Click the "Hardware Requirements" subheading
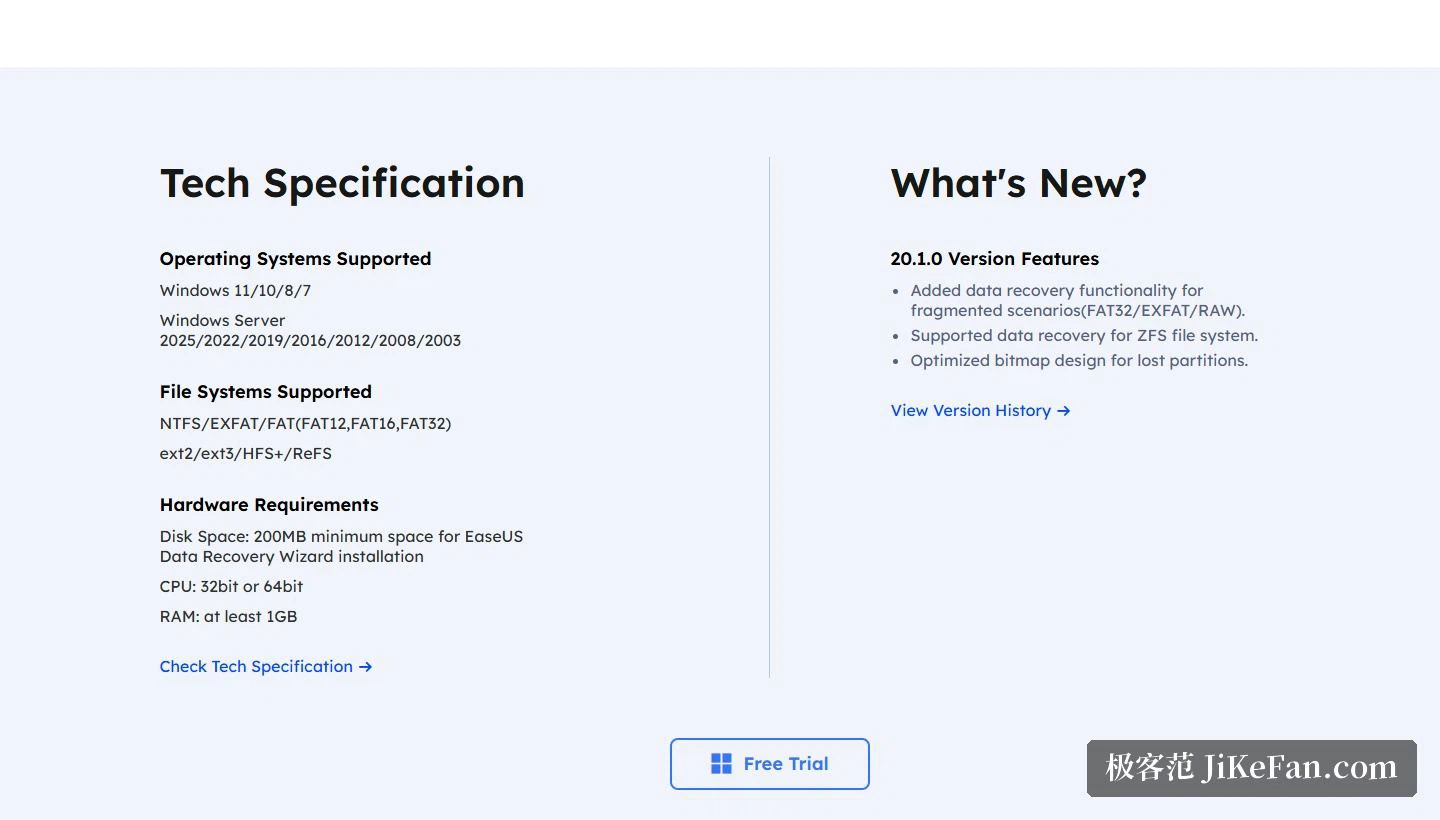1440x820 pixels. click(x=269, y=505)
